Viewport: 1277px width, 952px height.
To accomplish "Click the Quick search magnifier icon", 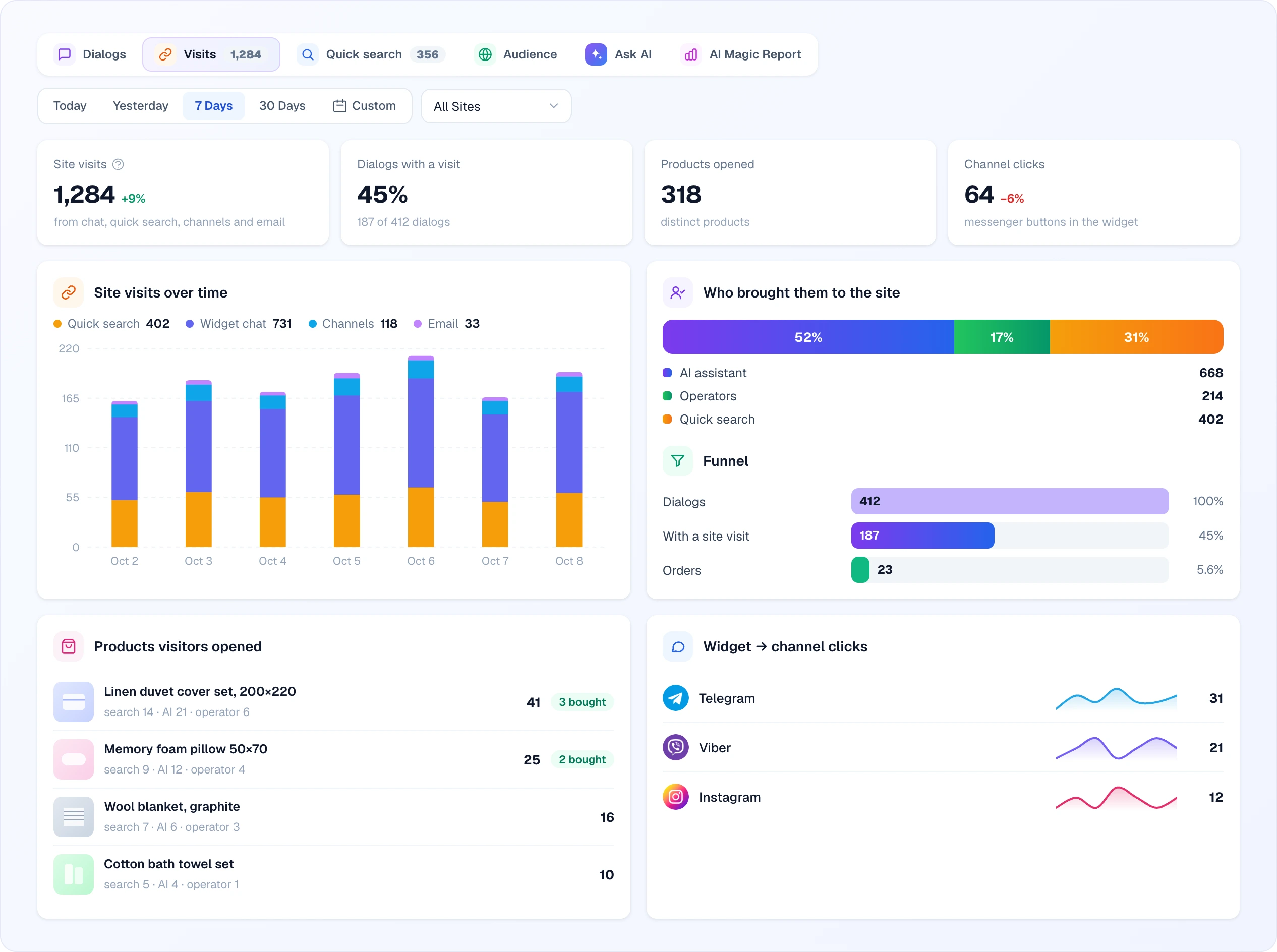I will click(x=308, y=54).
